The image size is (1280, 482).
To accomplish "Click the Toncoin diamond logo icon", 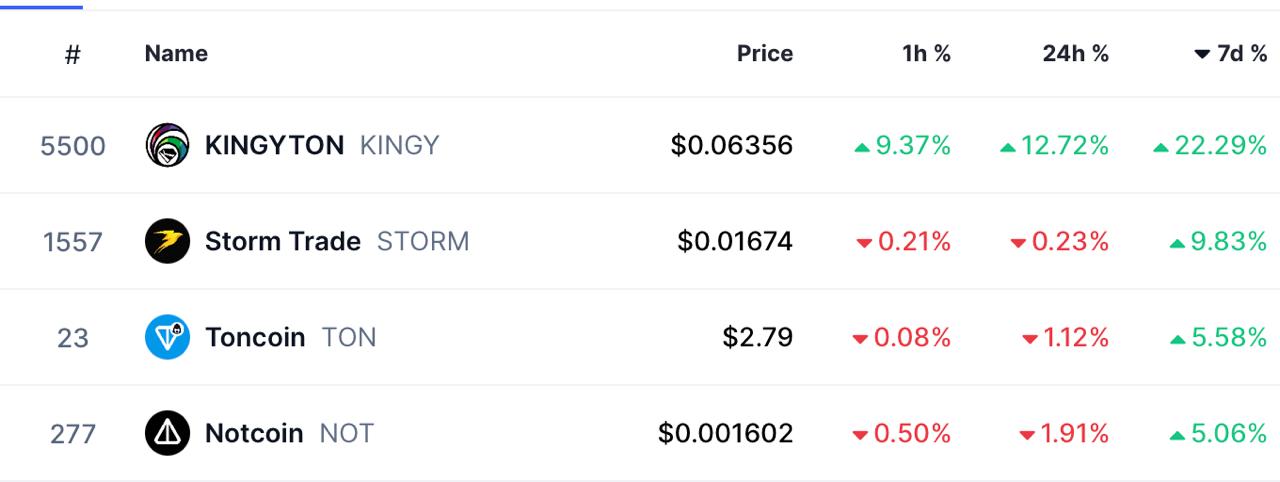I will [x=167, y=337].
